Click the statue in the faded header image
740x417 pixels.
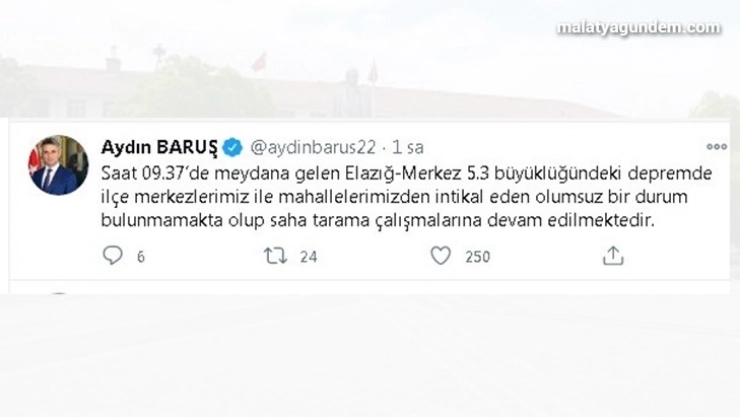[352, 92]
